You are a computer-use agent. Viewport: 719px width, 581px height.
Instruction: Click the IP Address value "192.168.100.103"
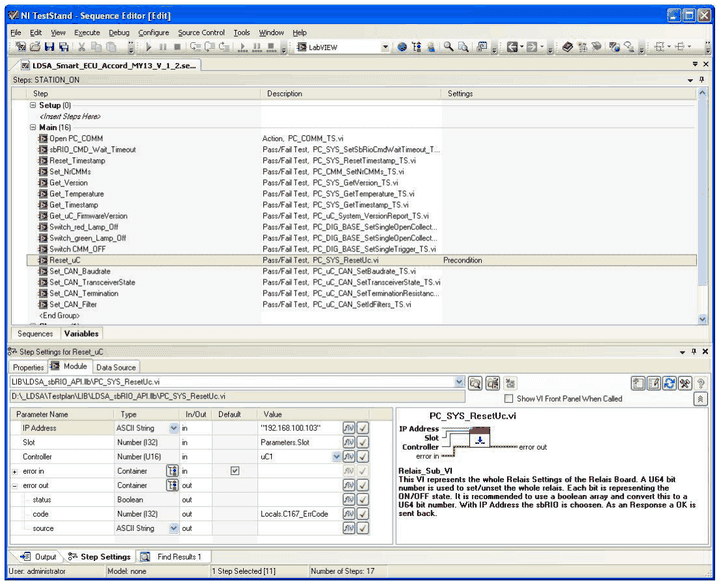click(x=300, y=428)
